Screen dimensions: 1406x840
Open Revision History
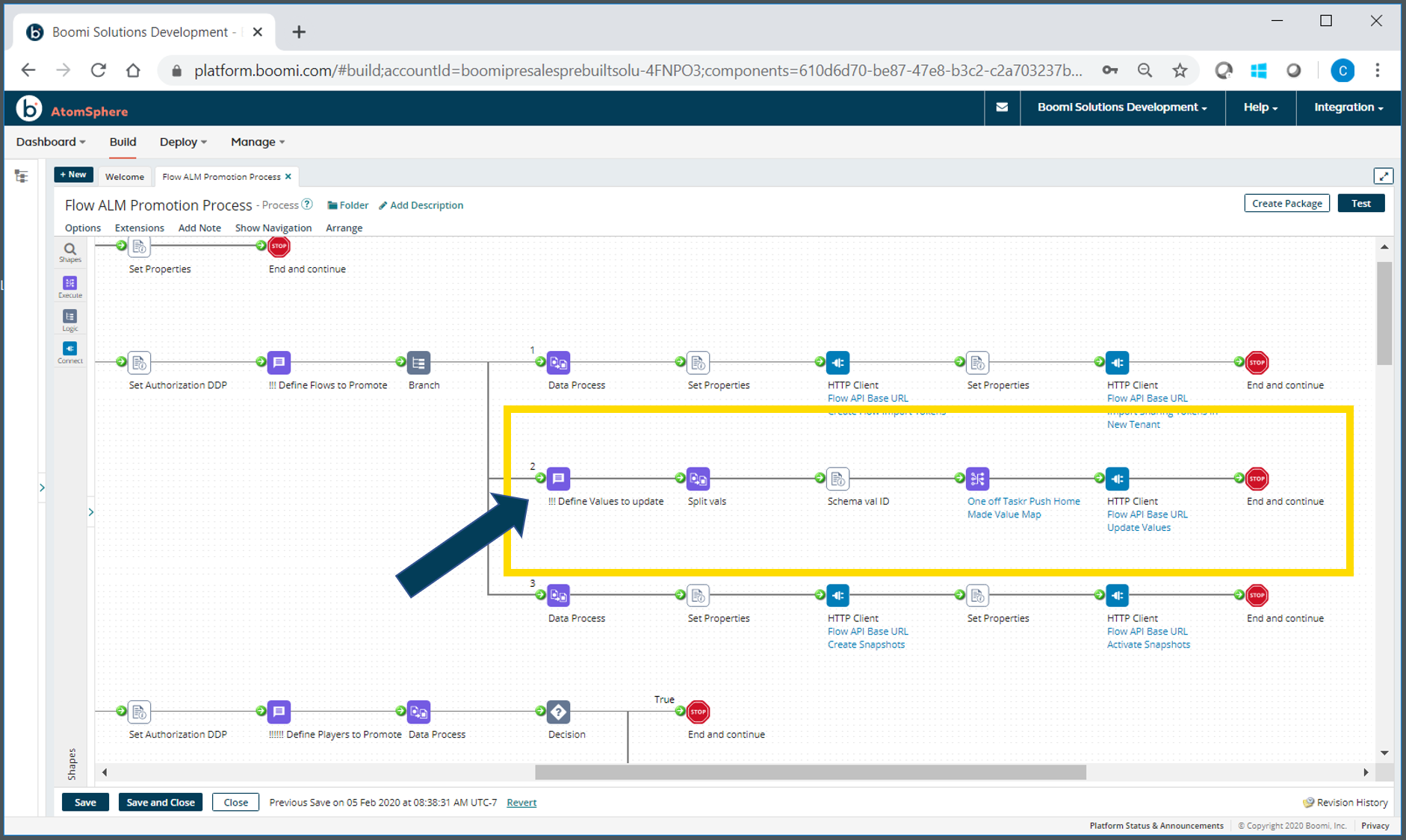click(1345, 803)
